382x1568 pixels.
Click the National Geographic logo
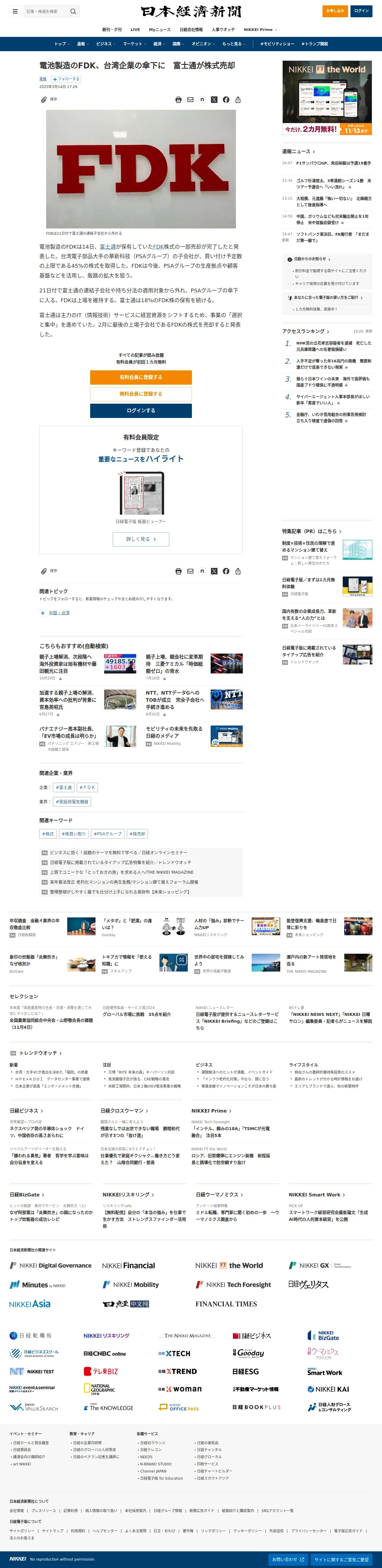pos(99,1389)
